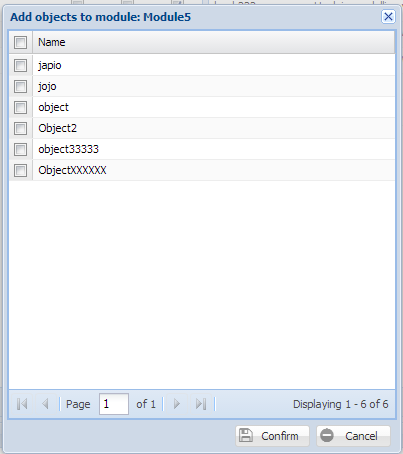The height and width of the screenshot is (454, 403).
Task: Check the ObjectXXXXXX row checkbox
Action: (x=20, y=170)
